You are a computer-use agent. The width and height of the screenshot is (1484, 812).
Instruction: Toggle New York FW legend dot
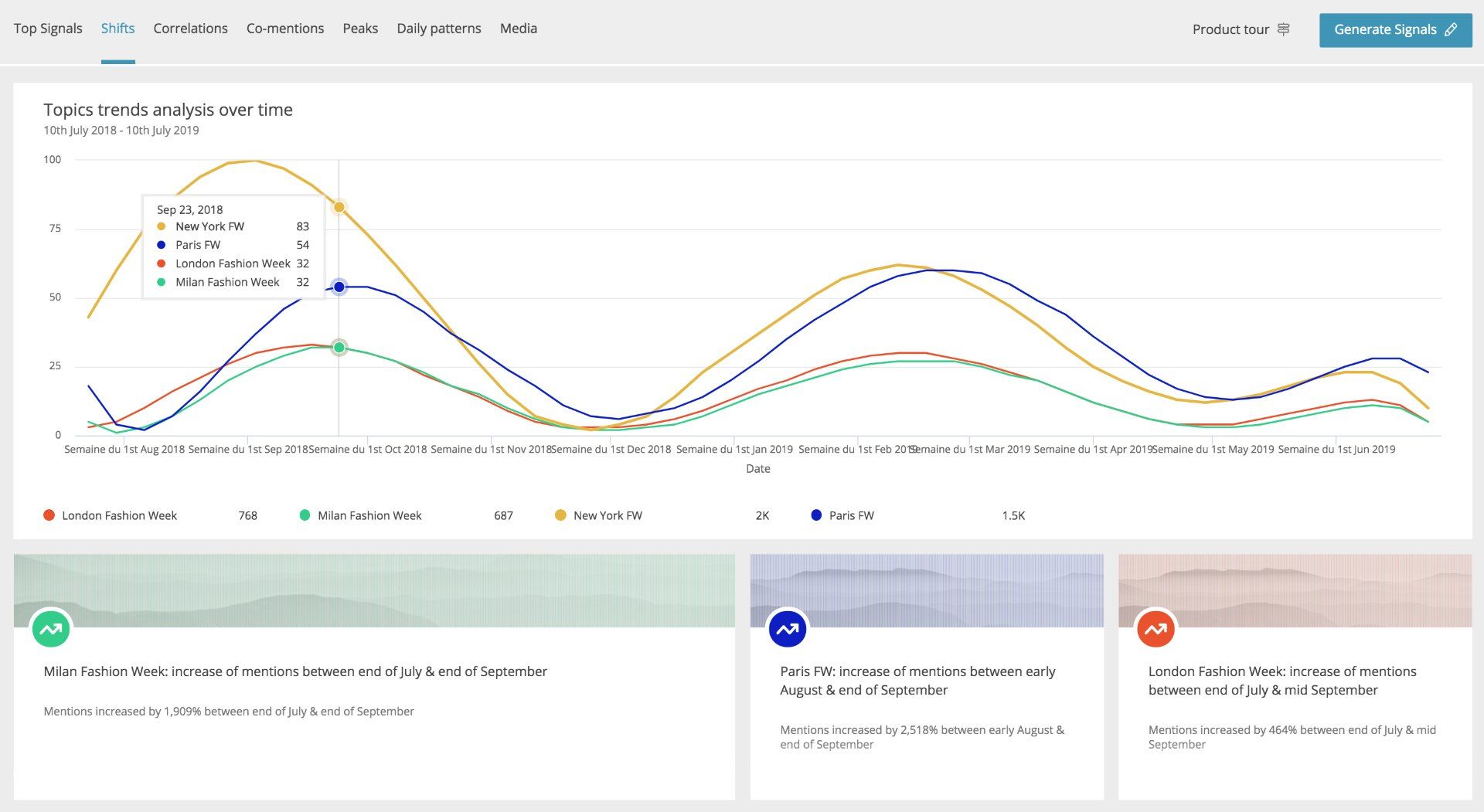(560, 515)
